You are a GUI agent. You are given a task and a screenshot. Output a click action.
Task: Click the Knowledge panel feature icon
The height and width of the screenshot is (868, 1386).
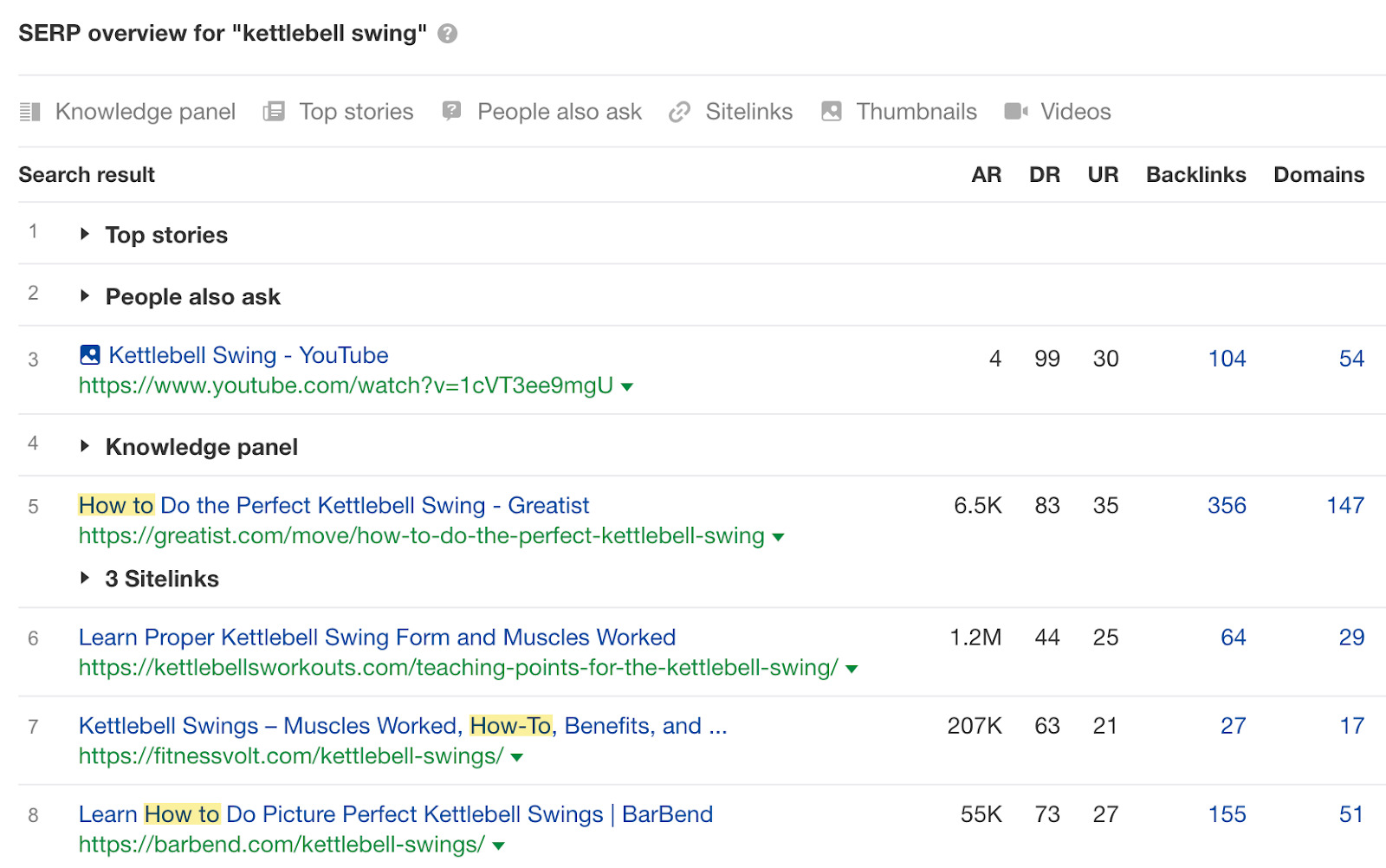pyautogui.click(x=30, y=112)
